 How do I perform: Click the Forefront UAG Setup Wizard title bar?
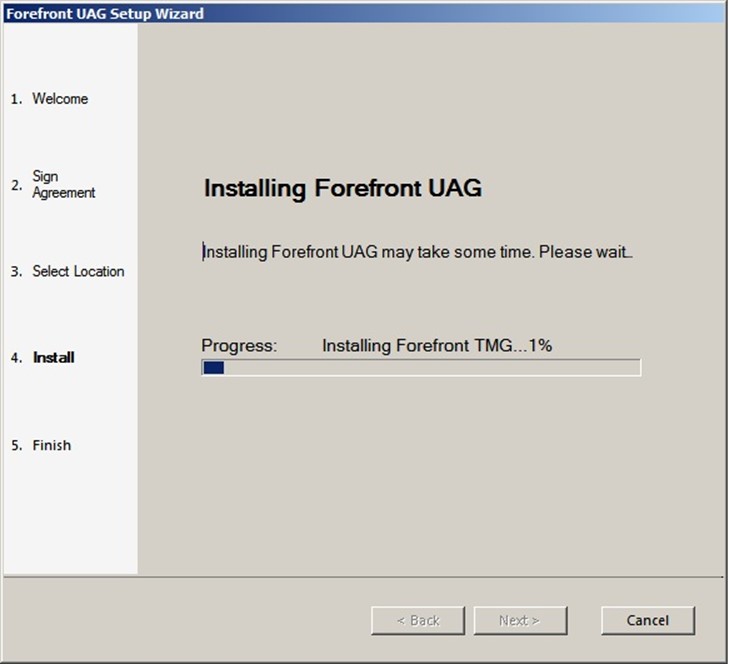pyautogui.click(x=364, y=13)
